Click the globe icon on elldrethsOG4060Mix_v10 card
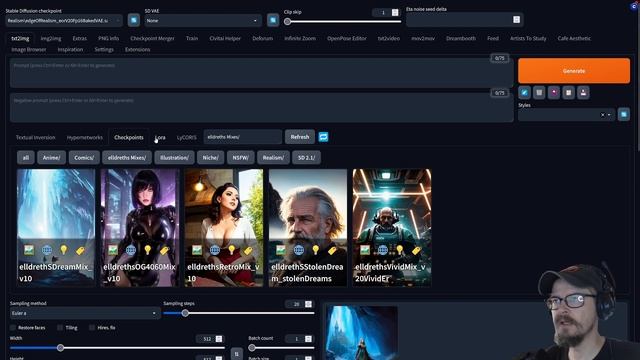This screenshot has width=640, height=360. 131,250
